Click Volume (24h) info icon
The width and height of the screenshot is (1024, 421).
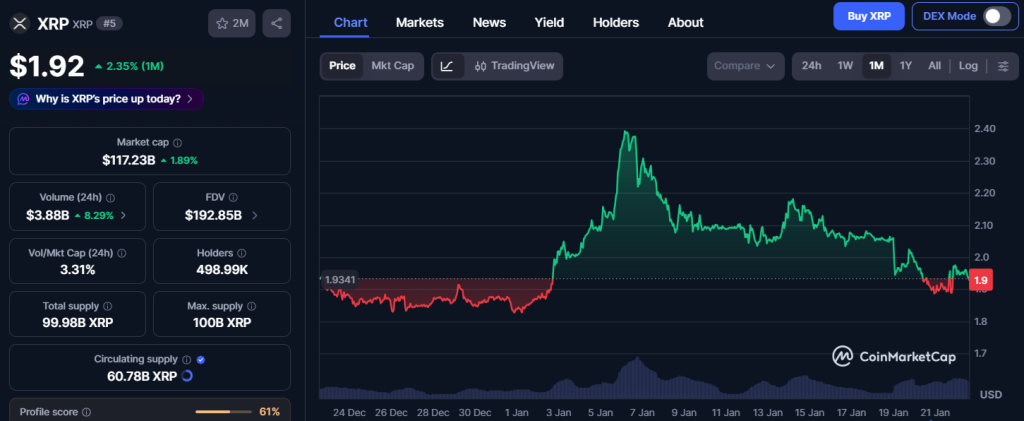coord(110,197)
